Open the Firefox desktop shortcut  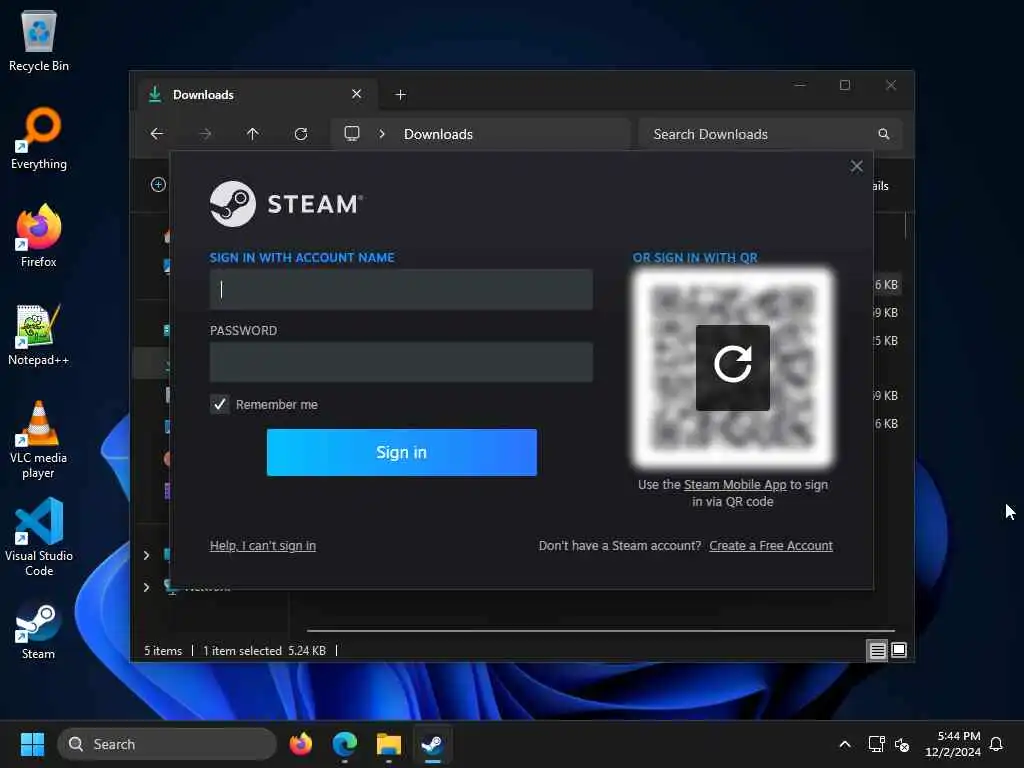coord(39,236)
